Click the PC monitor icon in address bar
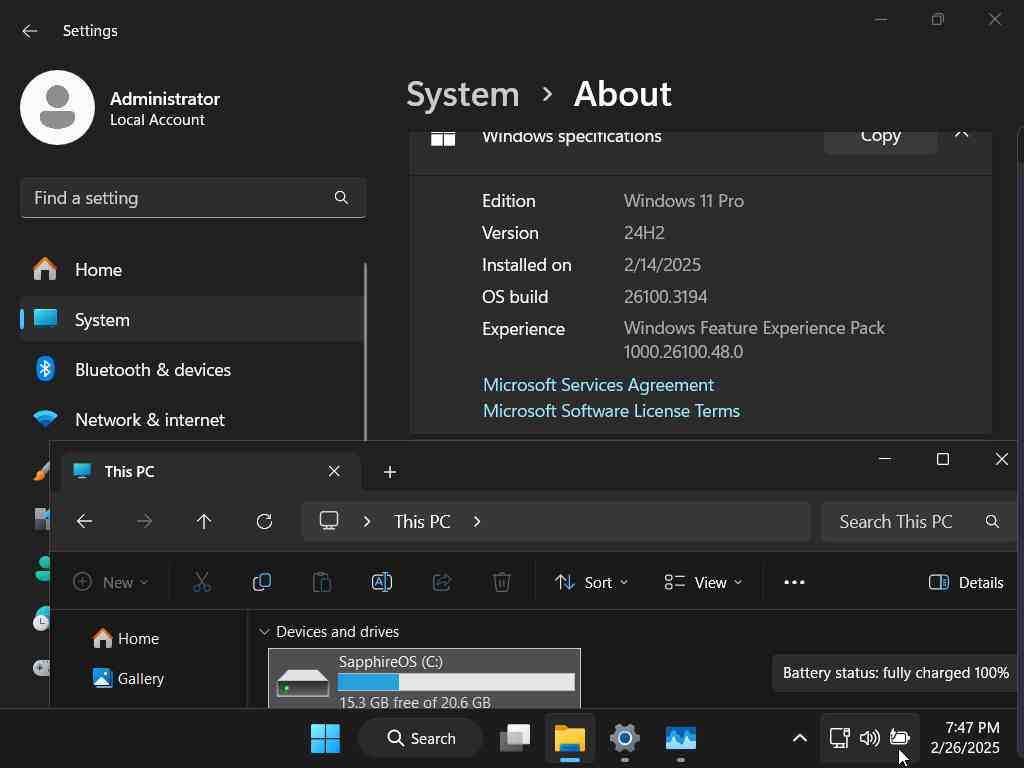This screenshot has width=1024, height=768. coord(328,520)
